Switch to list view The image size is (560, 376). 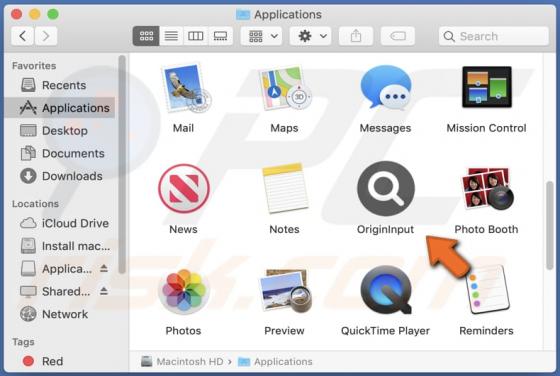point(171,36)
